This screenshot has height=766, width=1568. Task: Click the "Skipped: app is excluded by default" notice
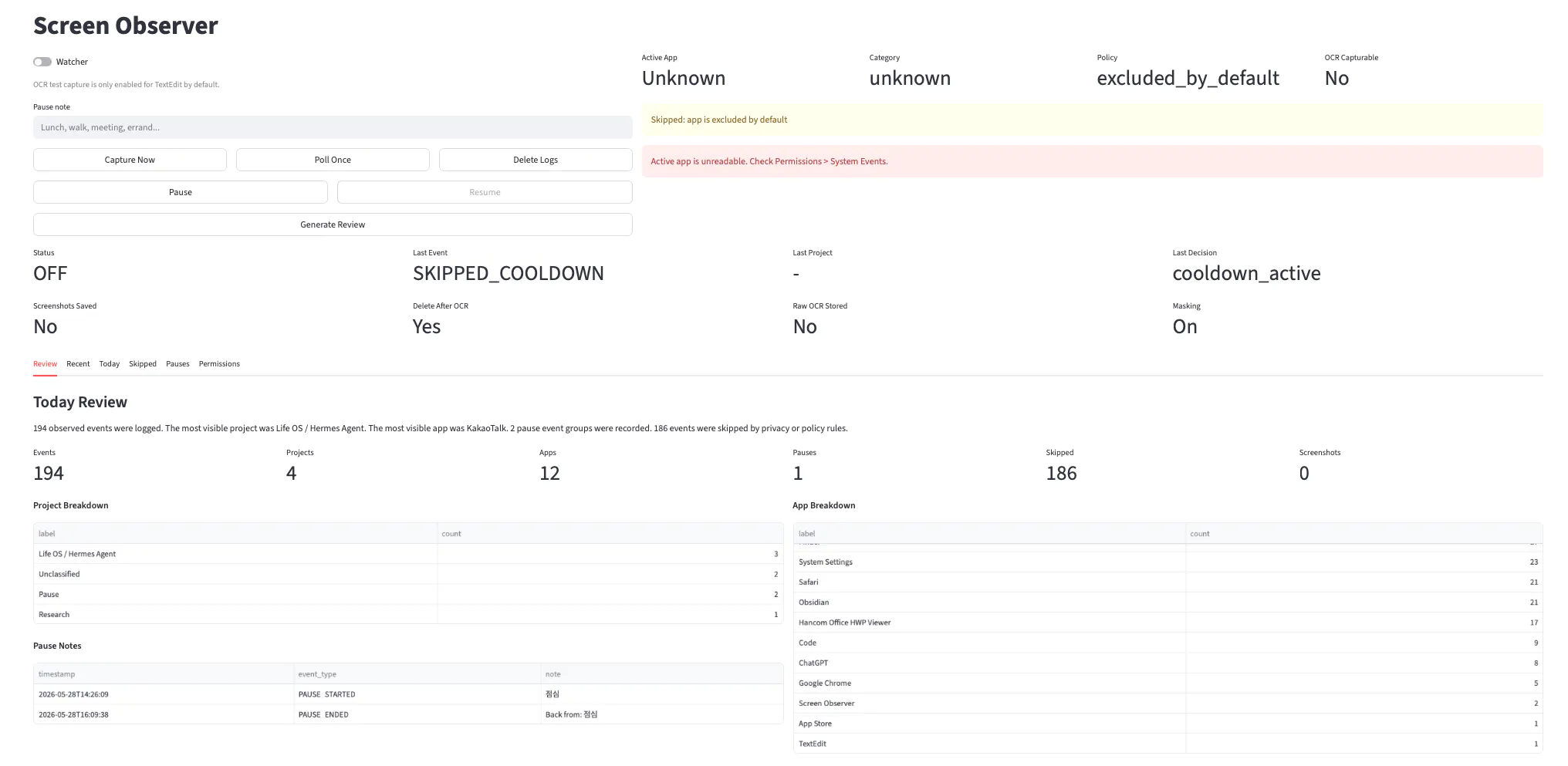tap(1092, 120)
